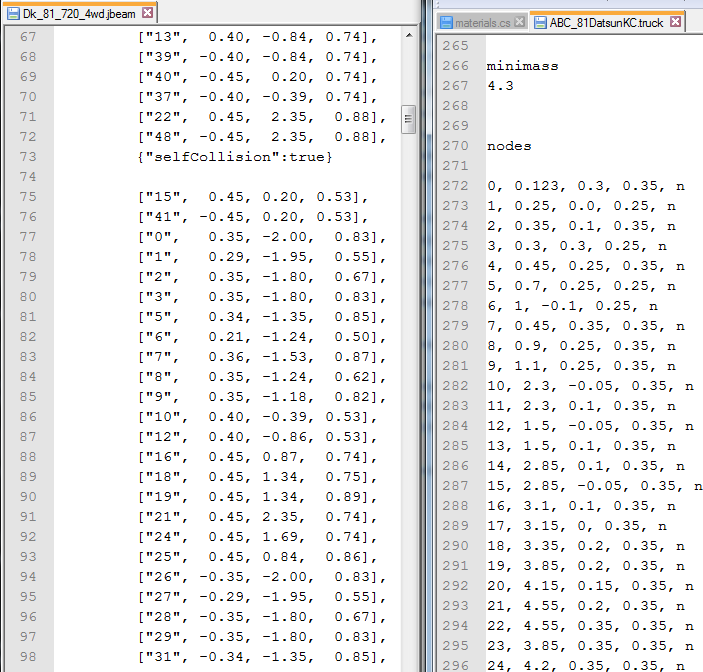This screenshot has height=672, width=703.
Task: Click node "15" line in the jbeam file
Action: (x=253, y=197)
